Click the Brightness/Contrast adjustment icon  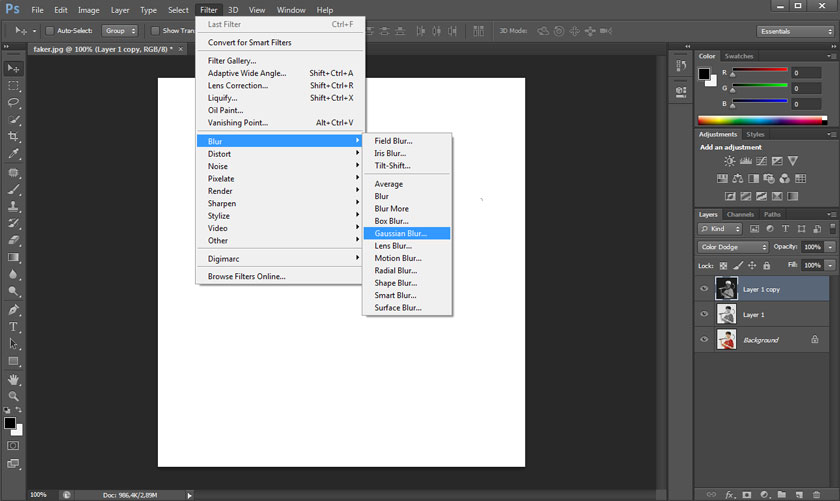pyautogui.click(x=730, y=161)
